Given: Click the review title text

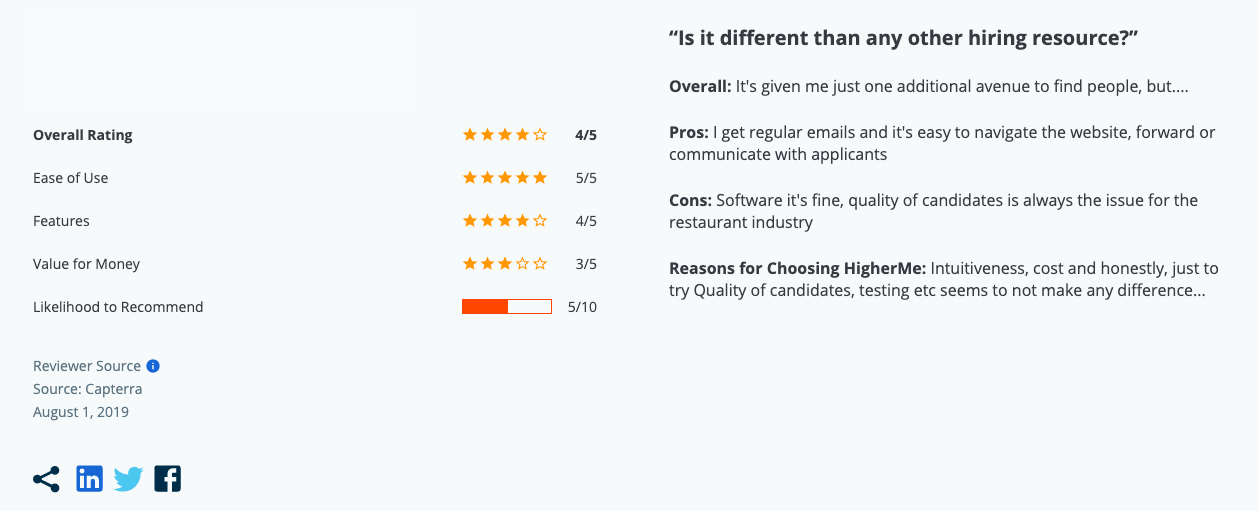Looking at the screenshot, I should [x=905, y=38].
